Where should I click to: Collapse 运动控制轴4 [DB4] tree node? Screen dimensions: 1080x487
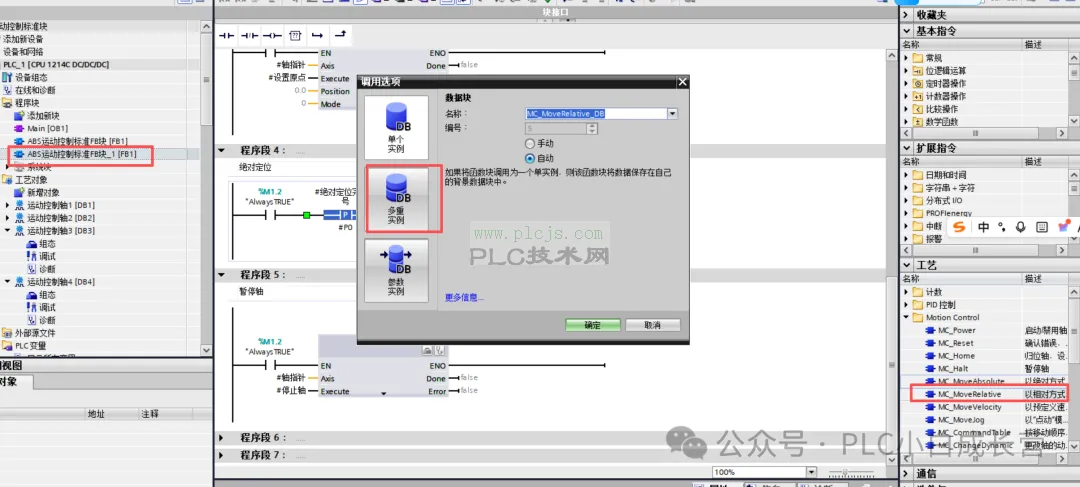8,282
